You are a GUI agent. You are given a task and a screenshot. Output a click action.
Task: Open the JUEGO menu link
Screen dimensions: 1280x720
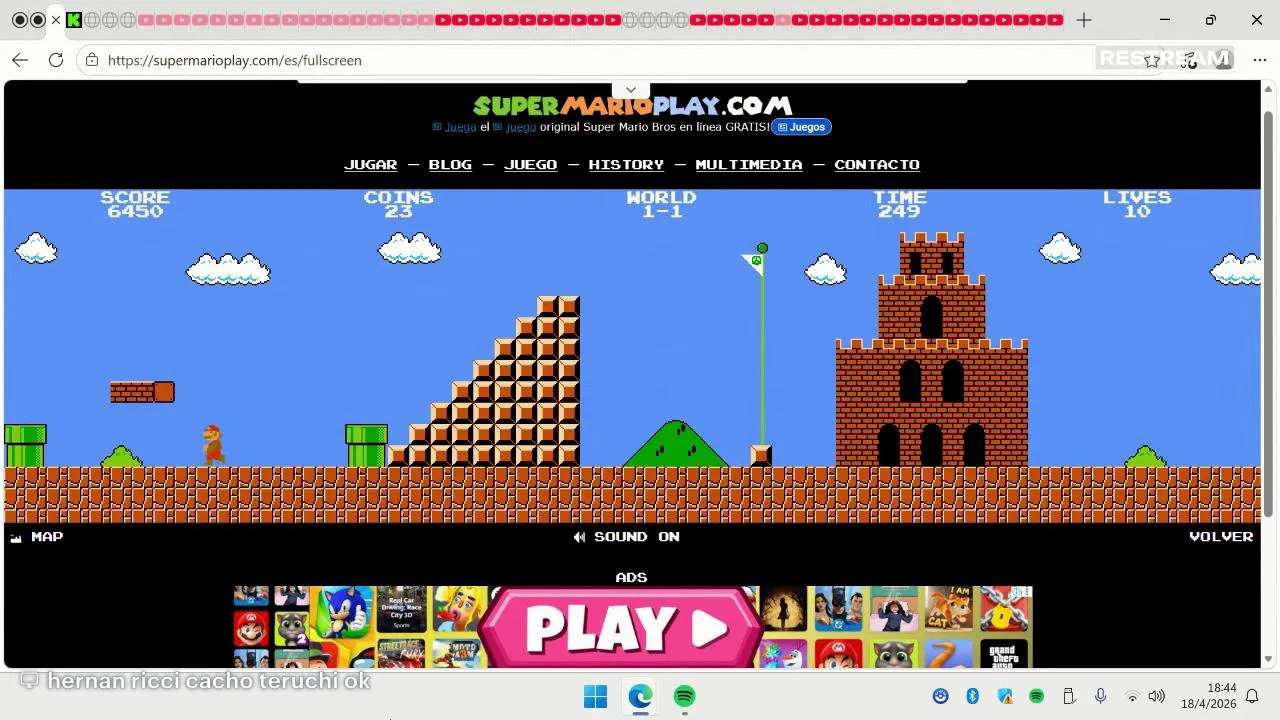530,165
